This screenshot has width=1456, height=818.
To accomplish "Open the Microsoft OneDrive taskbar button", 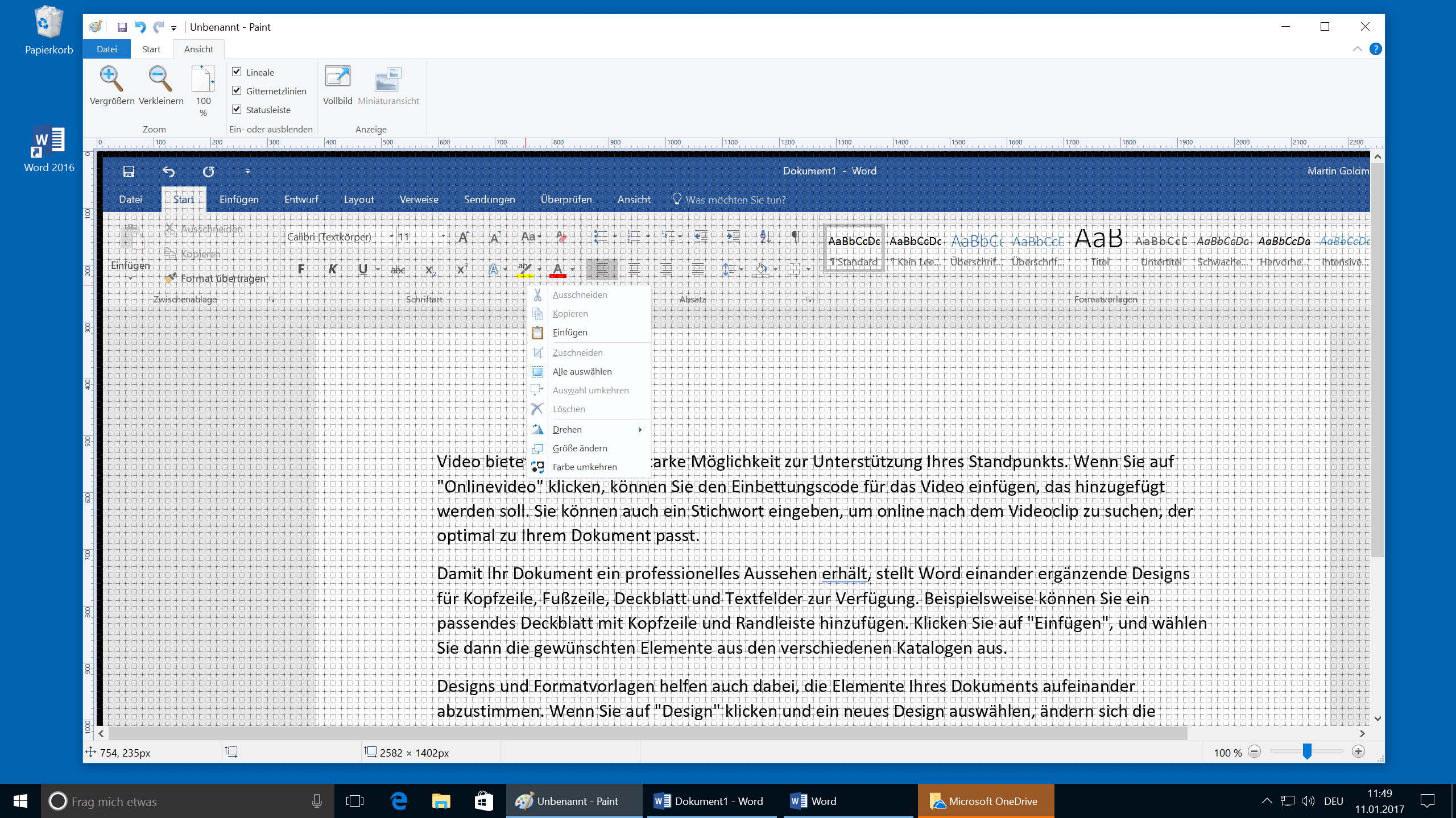I will pyautogui.click(x=986, y=802).
